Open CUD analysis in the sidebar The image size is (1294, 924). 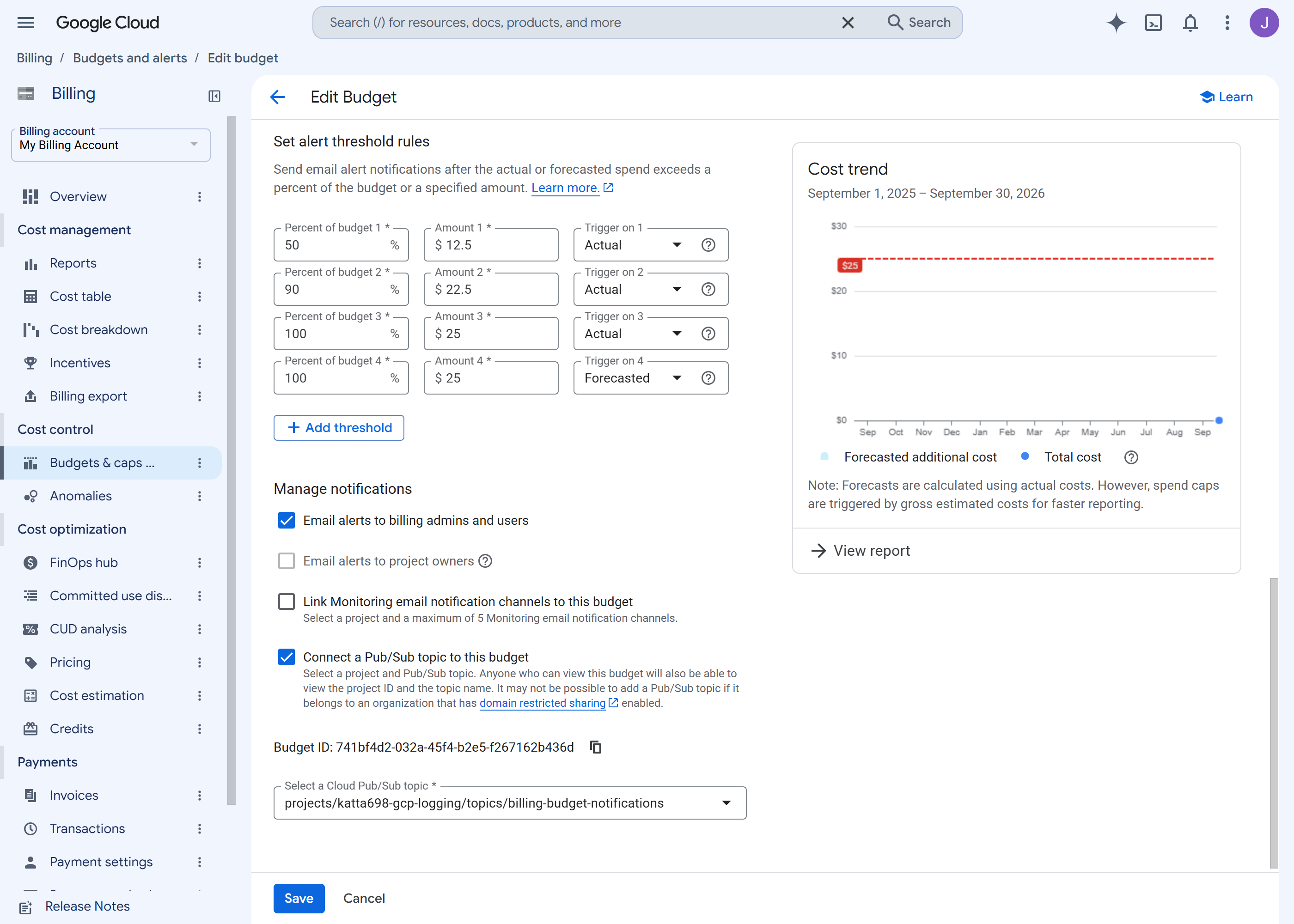(x=88, y=629)
